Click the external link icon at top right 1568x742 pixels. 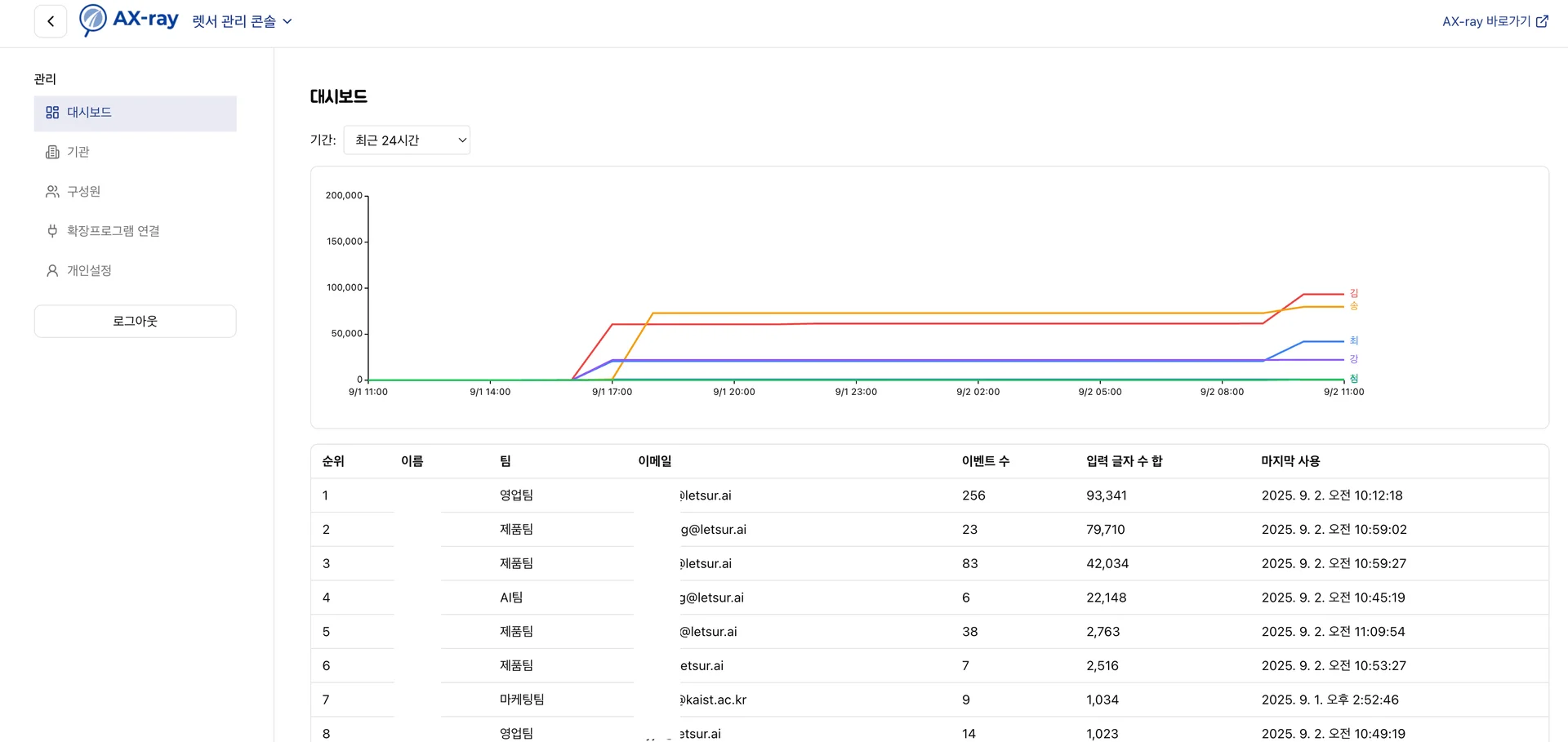click(x=1542, y=22)
